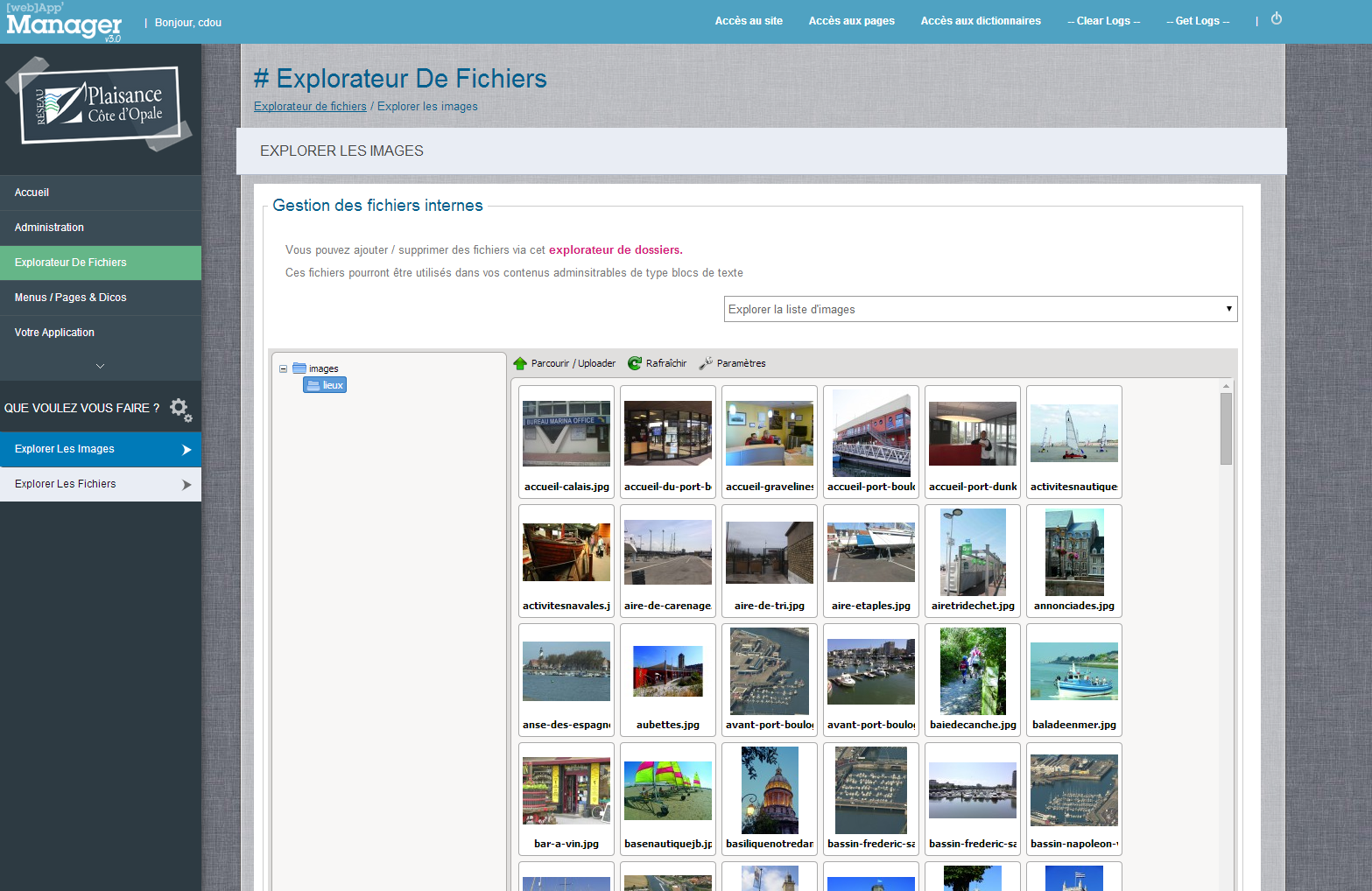Click scrollbar up arrow in file list

click(x=1226, y=386)
